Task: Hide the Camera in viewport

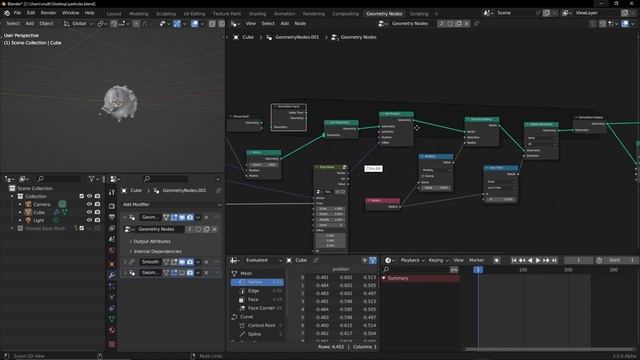Action: (x=89, y=204)
